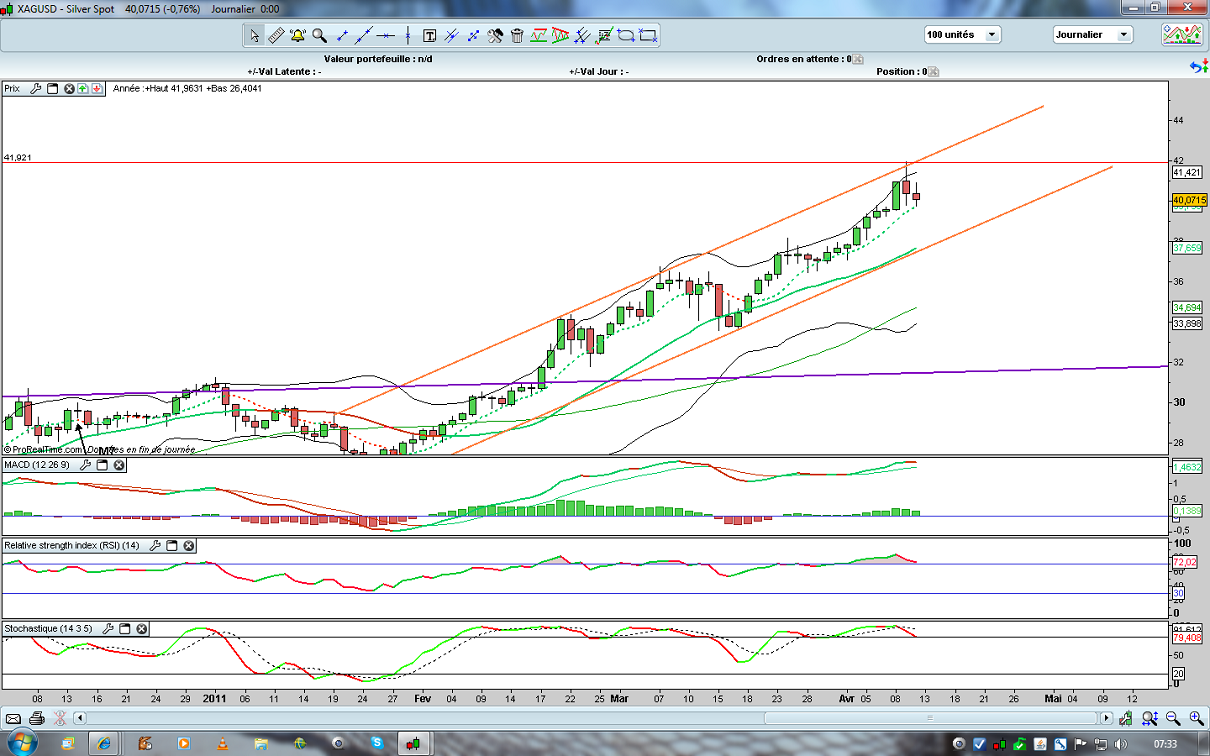1210x756 pixels.
Task: Select the text annotation tool
Action: point(430,35)
